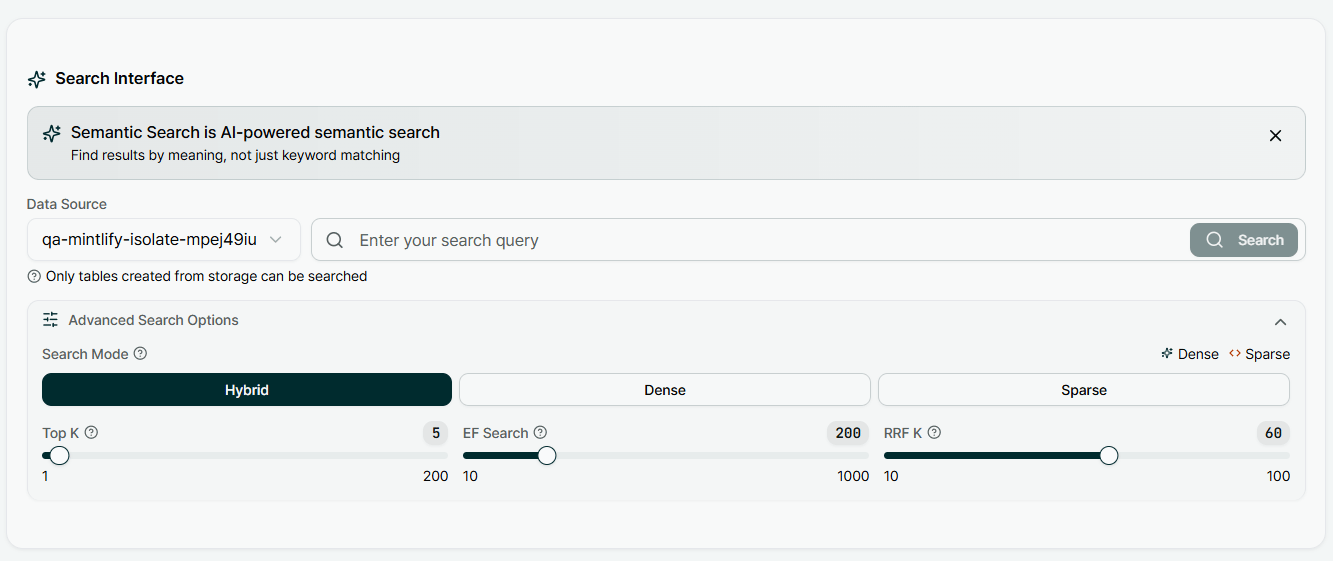Click the Search Interface heading
Viewport: 1333px width, 561px height.
(120, 78)
